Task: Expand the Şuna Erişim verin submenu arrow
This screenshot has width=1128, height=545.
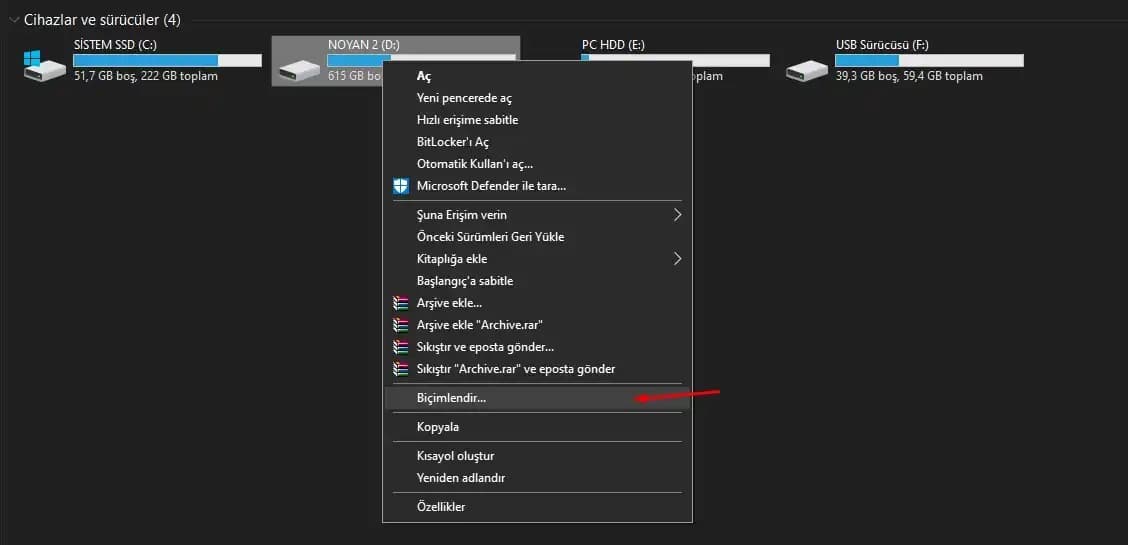Action: (677, 215)
